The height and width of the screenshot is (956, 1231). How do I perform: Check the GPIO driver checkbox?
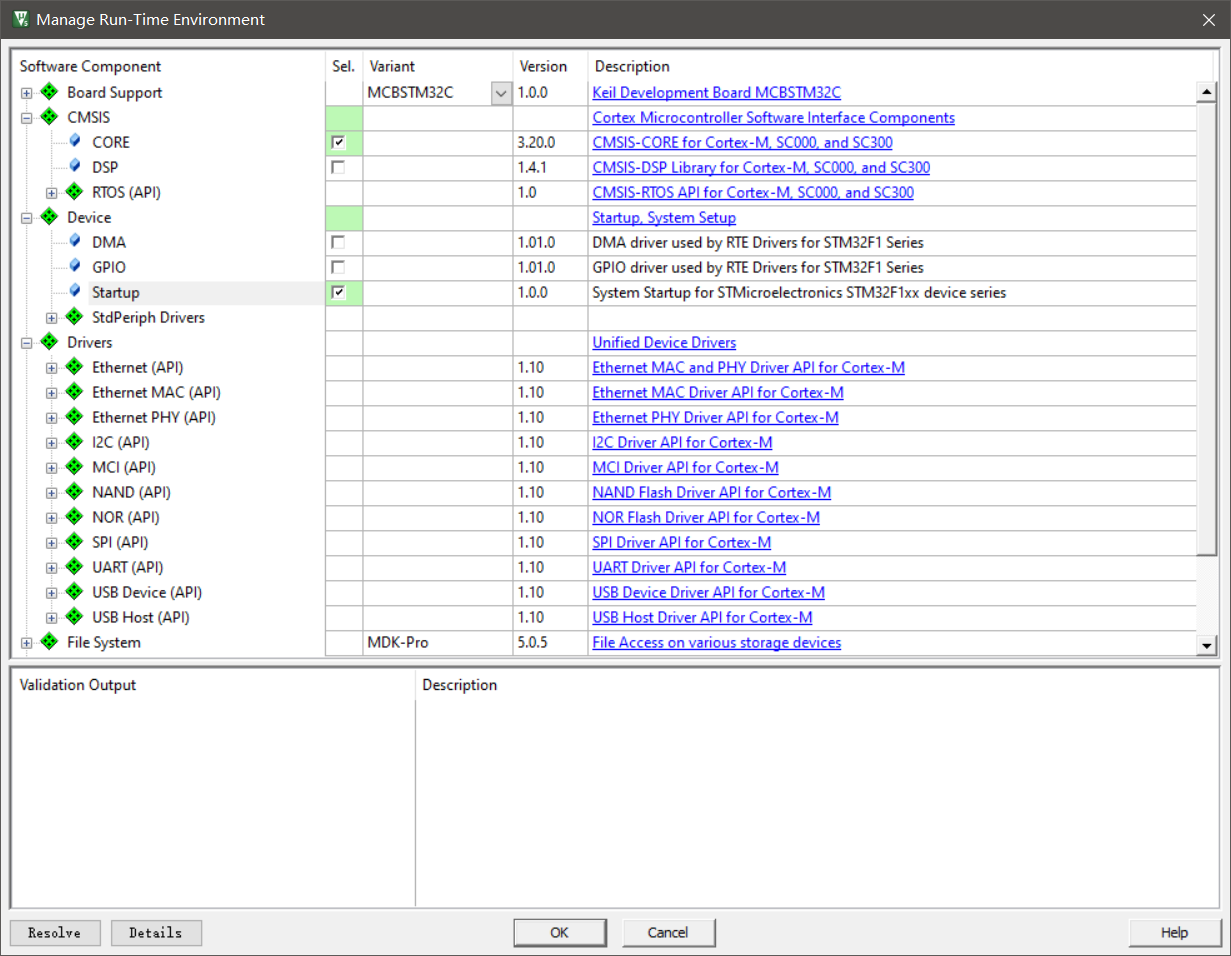coord(338,267)
